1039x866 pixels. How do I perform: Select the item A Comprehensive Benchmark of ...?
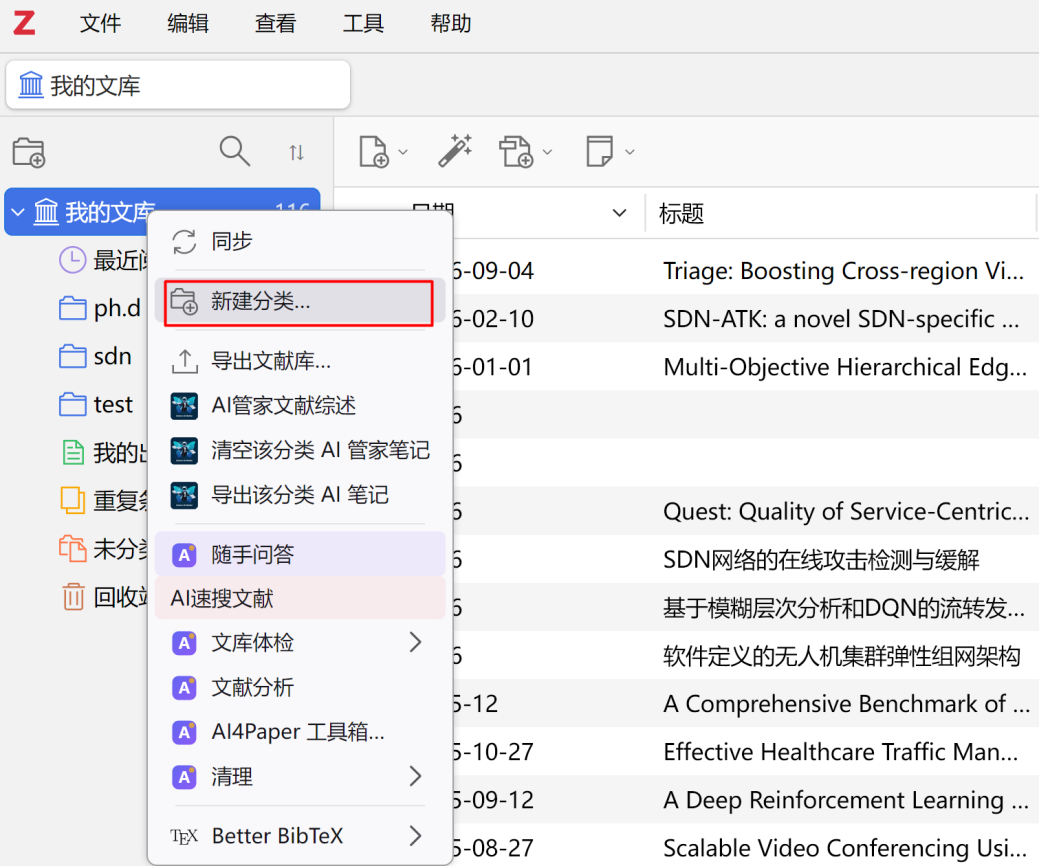(846, 704)
